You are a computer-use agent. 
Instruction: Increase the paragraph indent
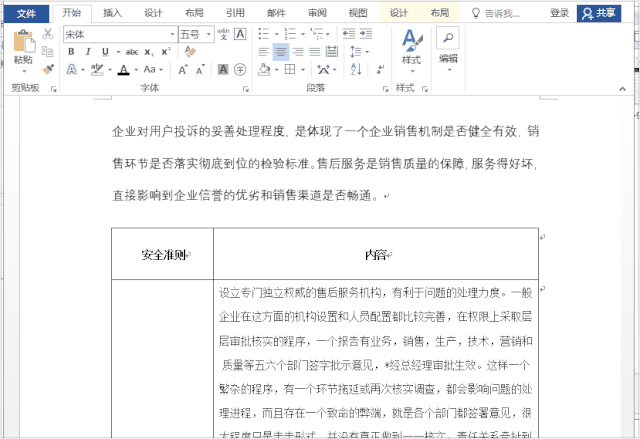366,34
